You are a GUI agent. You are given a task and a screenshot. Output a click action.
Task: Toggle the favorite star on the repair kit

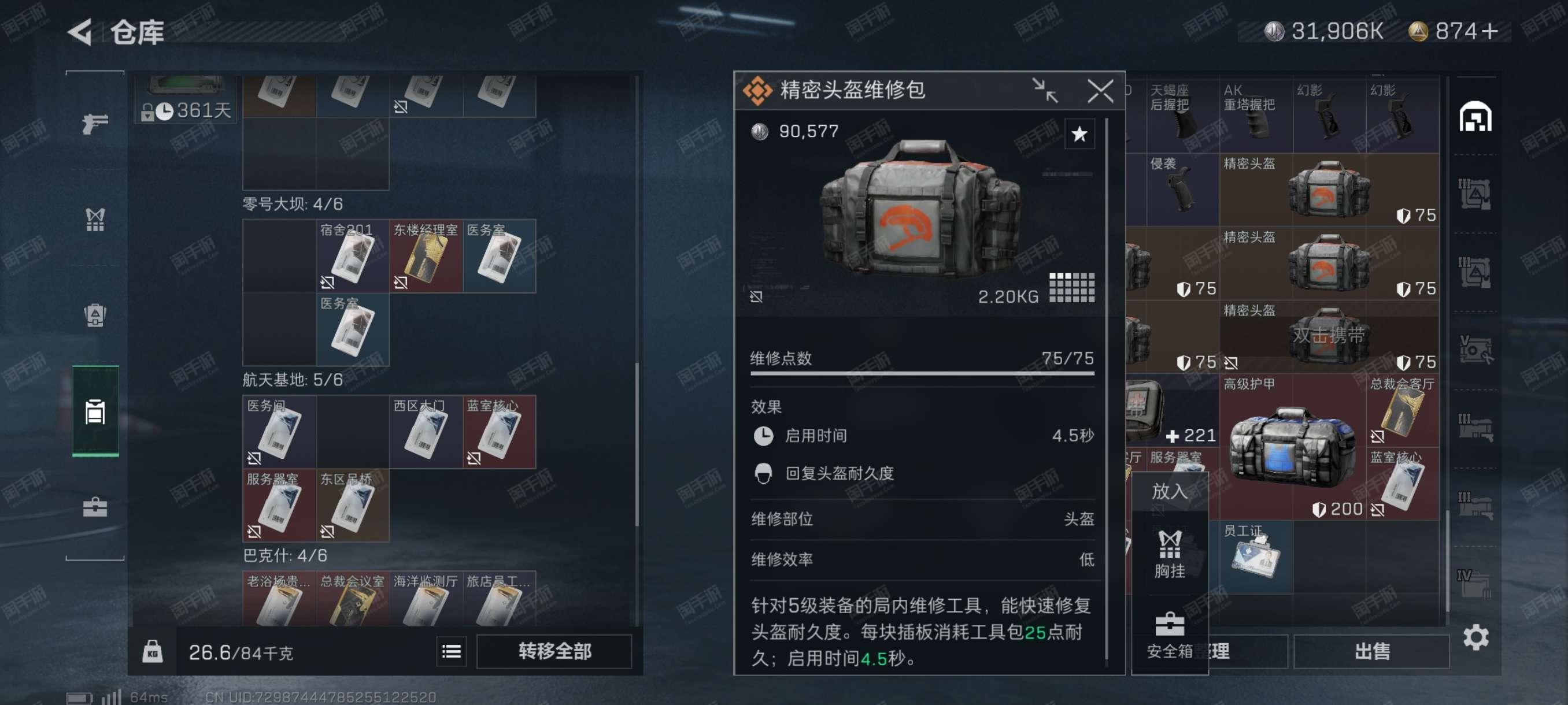1079,134
